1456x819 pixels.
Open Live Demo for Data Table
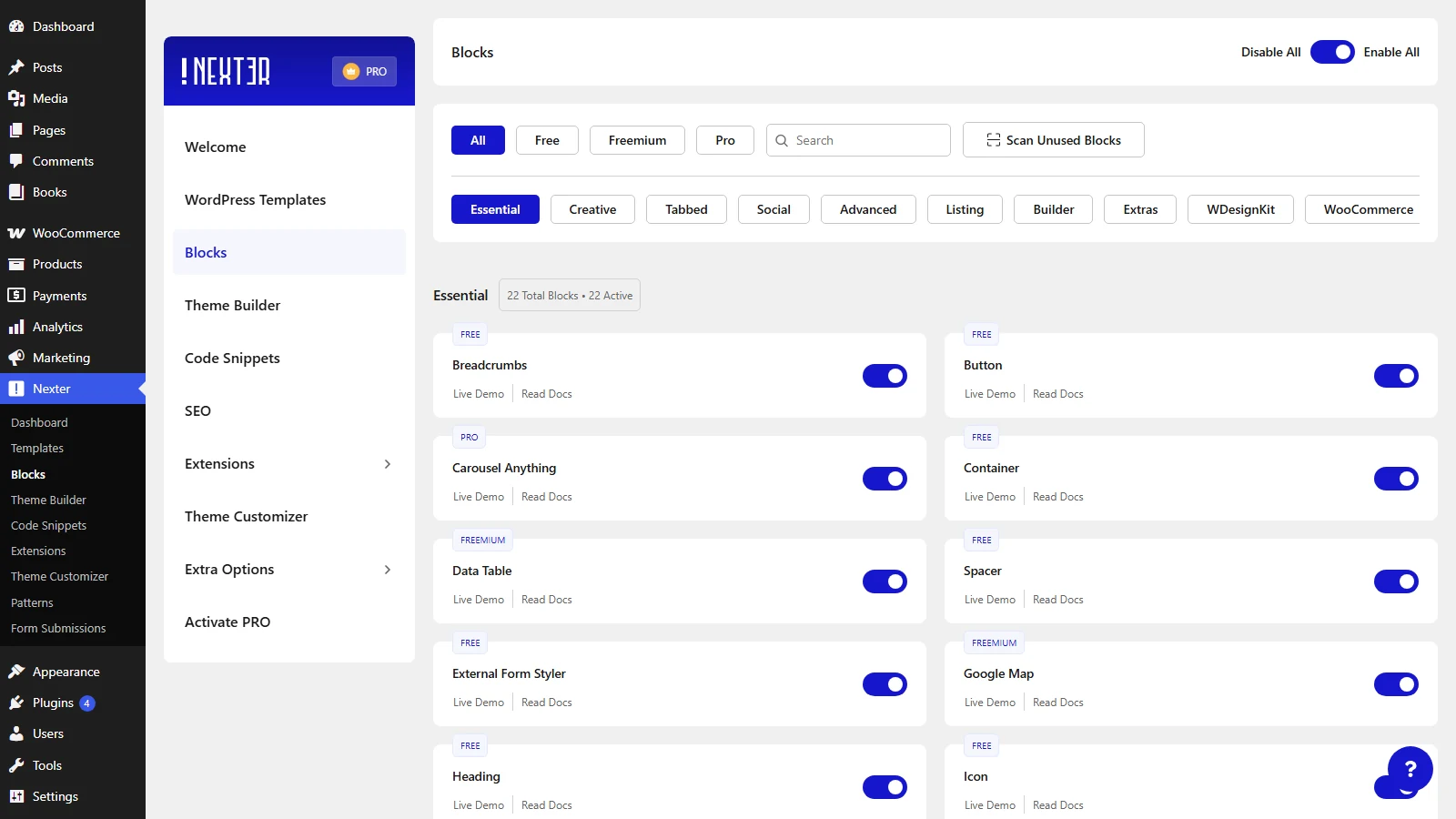point(479,600)
